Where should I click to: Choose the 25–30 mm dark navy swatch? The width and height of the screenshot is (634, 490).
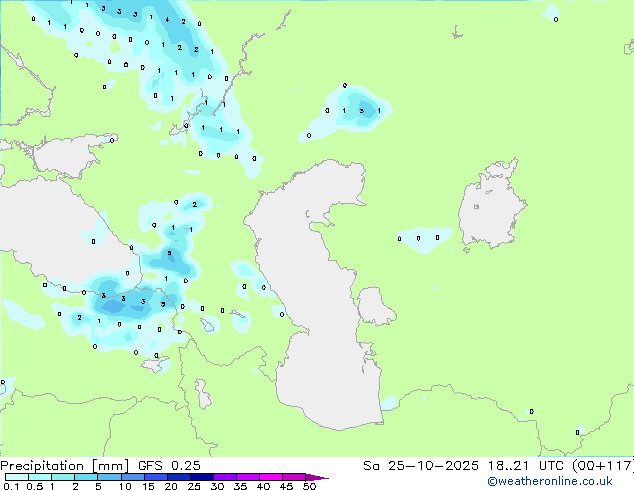202,477
